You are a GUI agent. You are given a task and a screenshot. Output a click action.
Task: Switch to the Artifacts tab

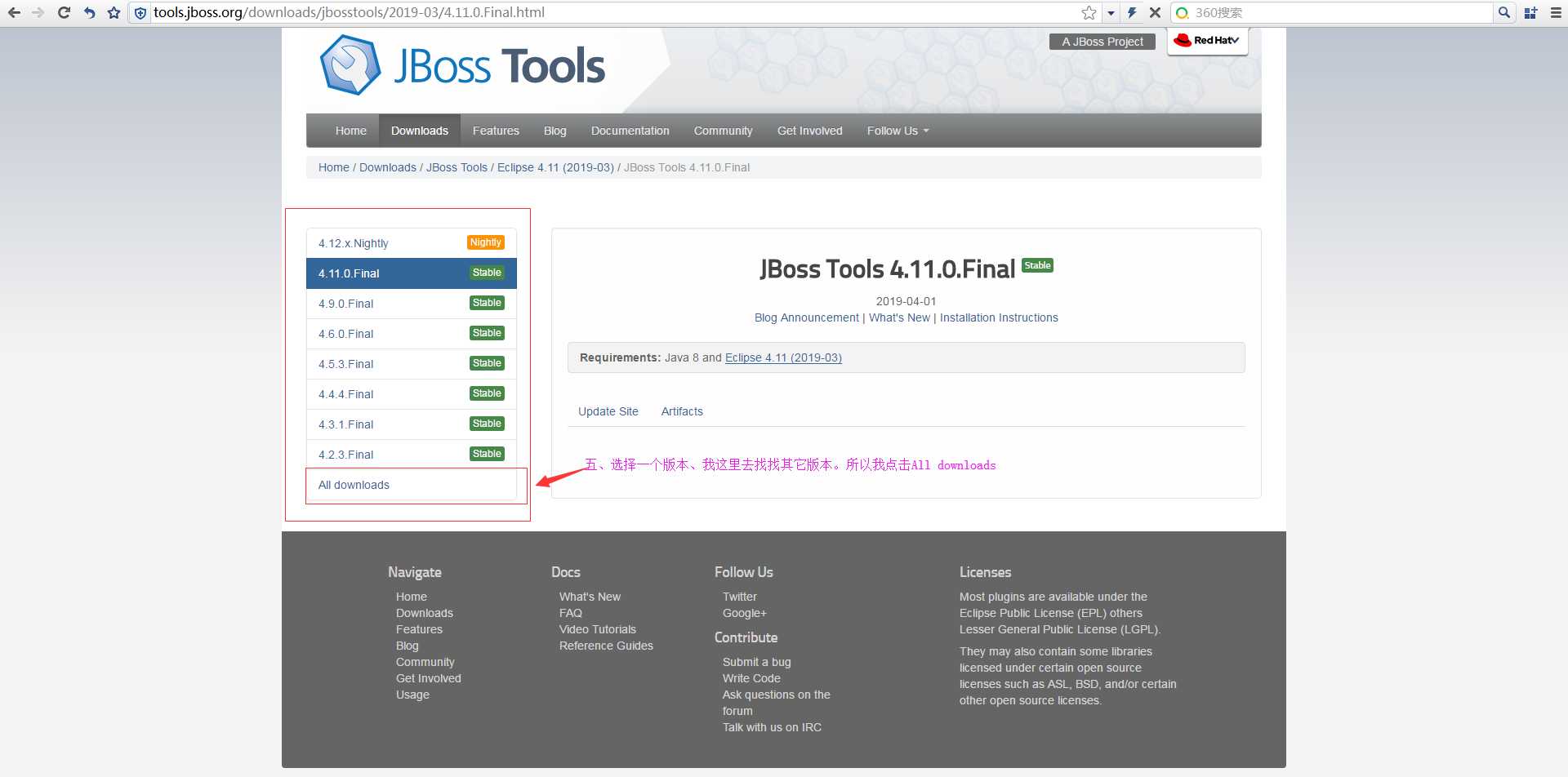(x=682, y=411)
